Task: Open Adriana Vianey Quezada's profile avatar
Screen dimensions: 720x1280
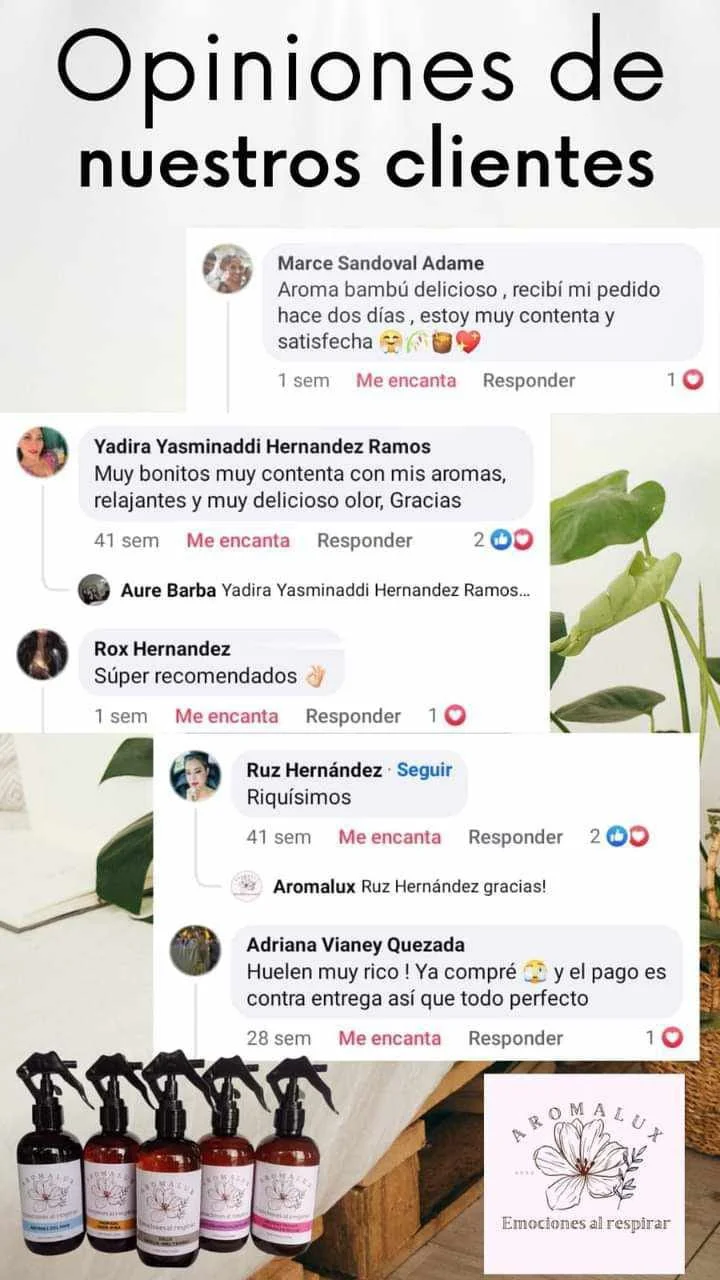Action: pos(195,950)
